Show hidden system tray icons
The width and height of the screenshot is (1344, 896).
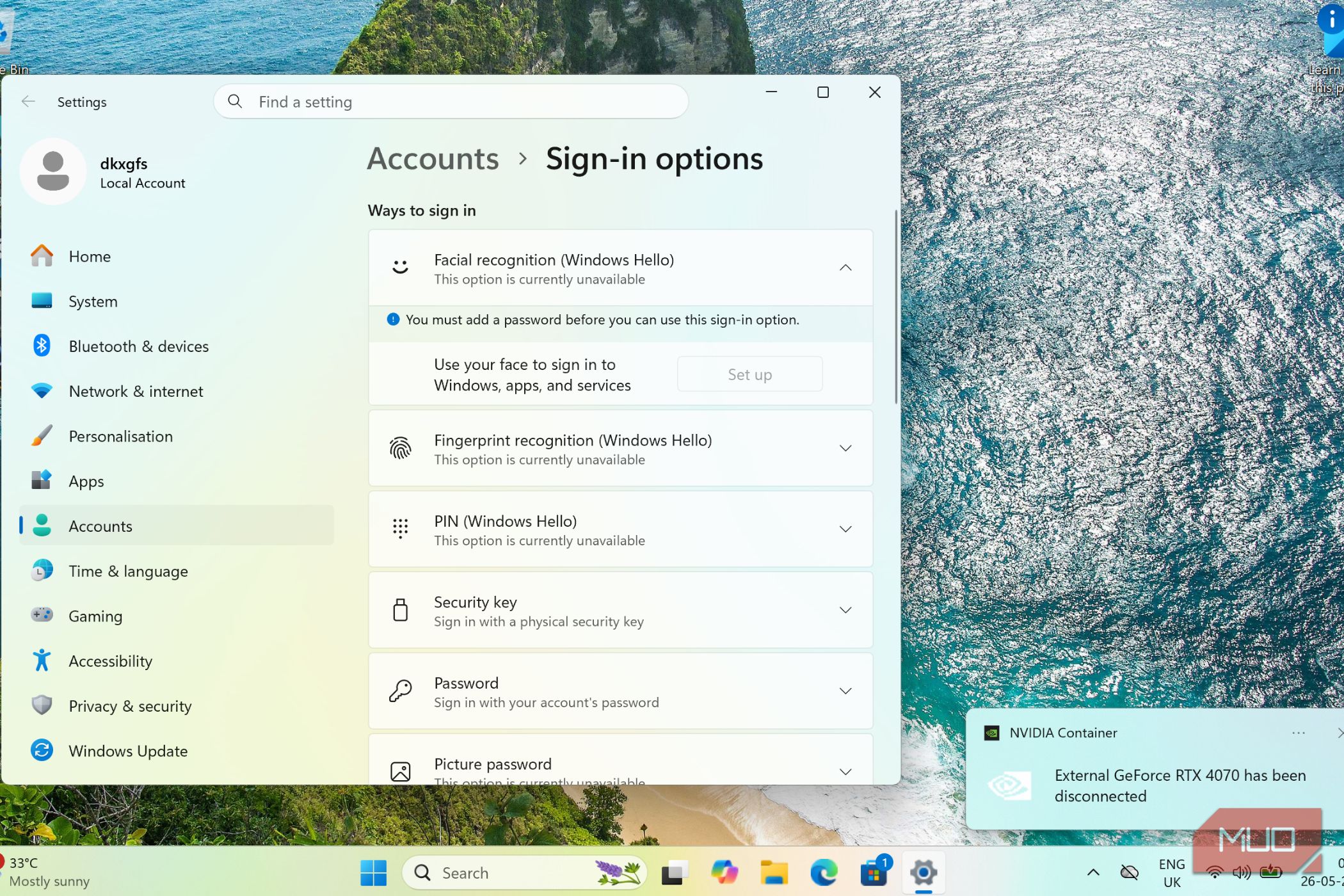[x=1093, y=872]
